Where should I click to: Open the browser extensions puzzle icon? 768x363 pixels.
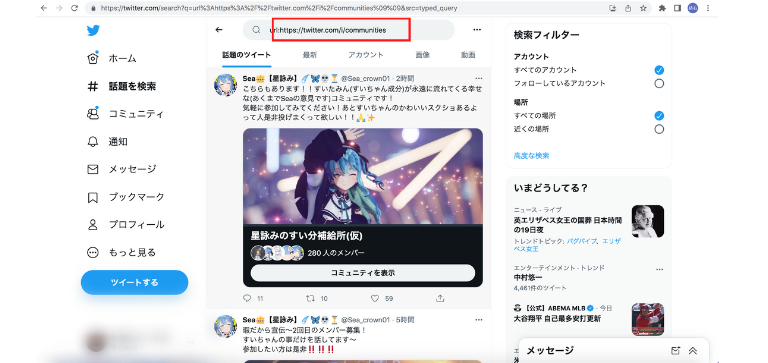pyautogui.click(x=662, y=8)
